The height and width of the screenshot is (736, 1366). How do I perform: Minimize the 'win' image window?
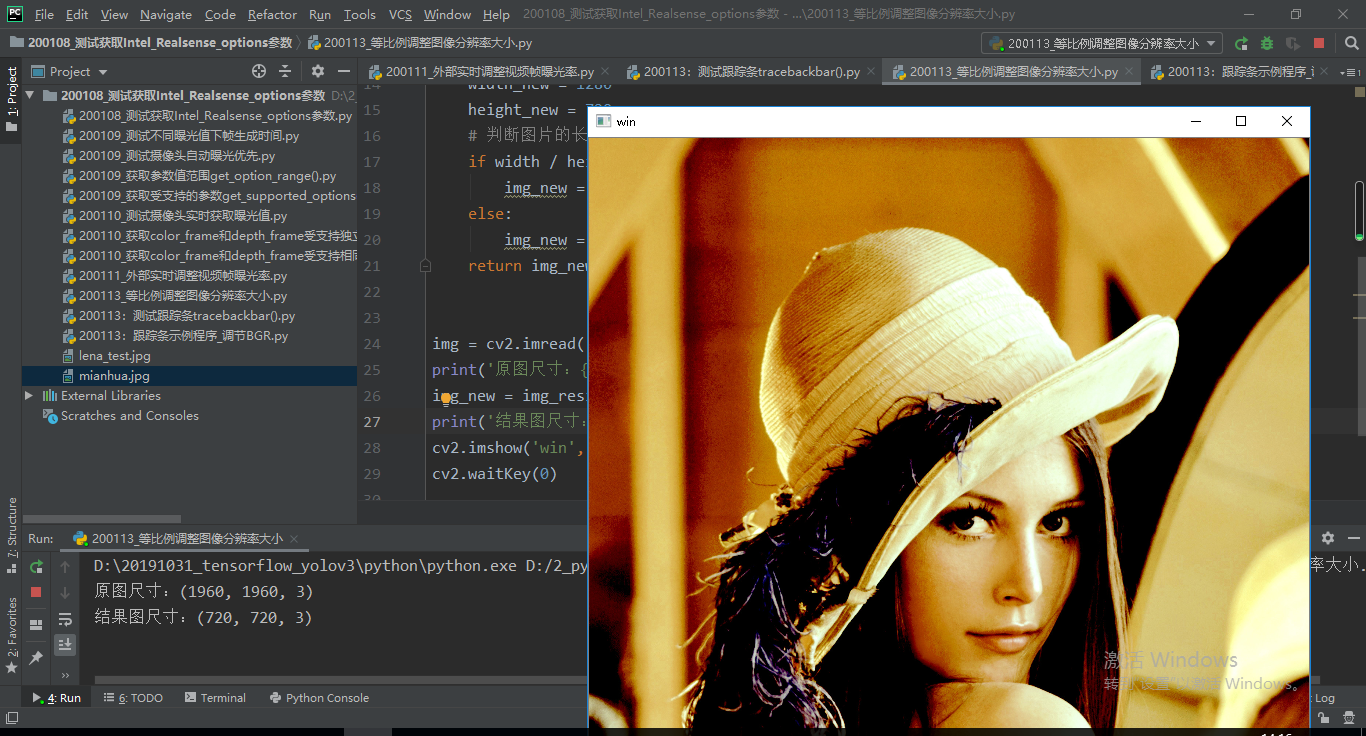[1196, 121]
